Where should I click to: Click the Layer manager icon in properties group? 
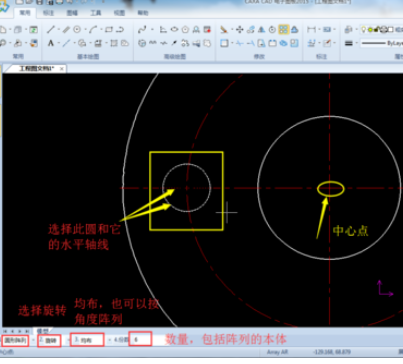tap(348, 29)
